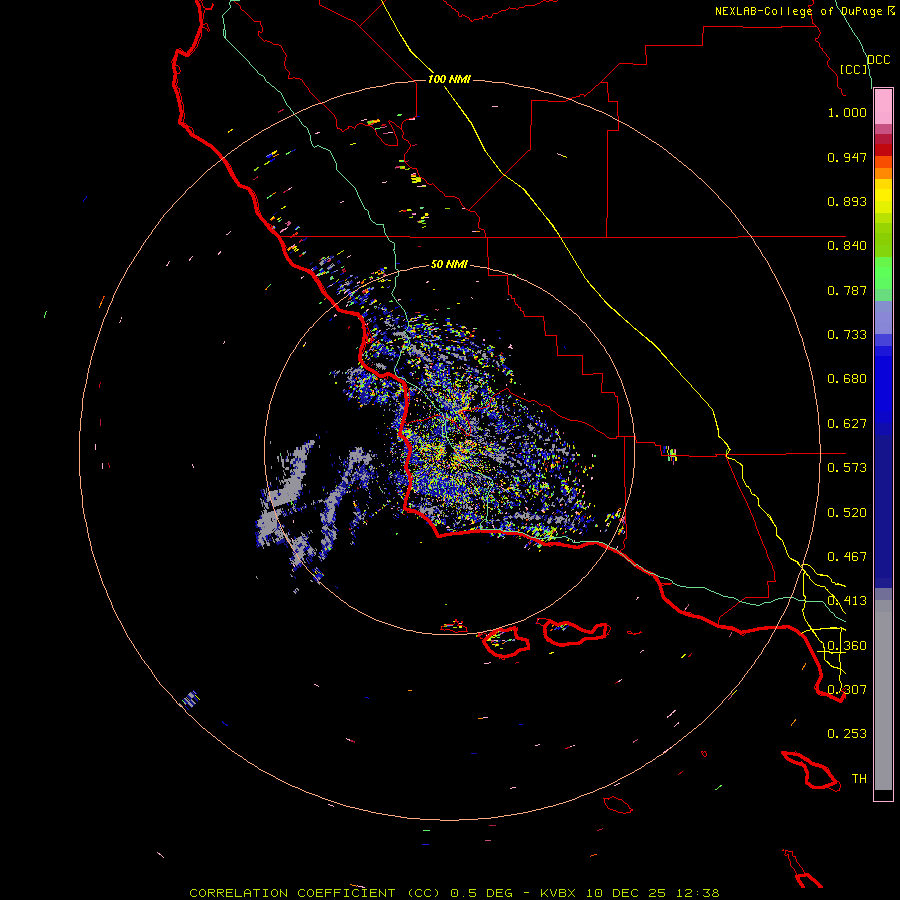
Task: Click the 0.413 legend value
Action: click(x=847, y=601)
